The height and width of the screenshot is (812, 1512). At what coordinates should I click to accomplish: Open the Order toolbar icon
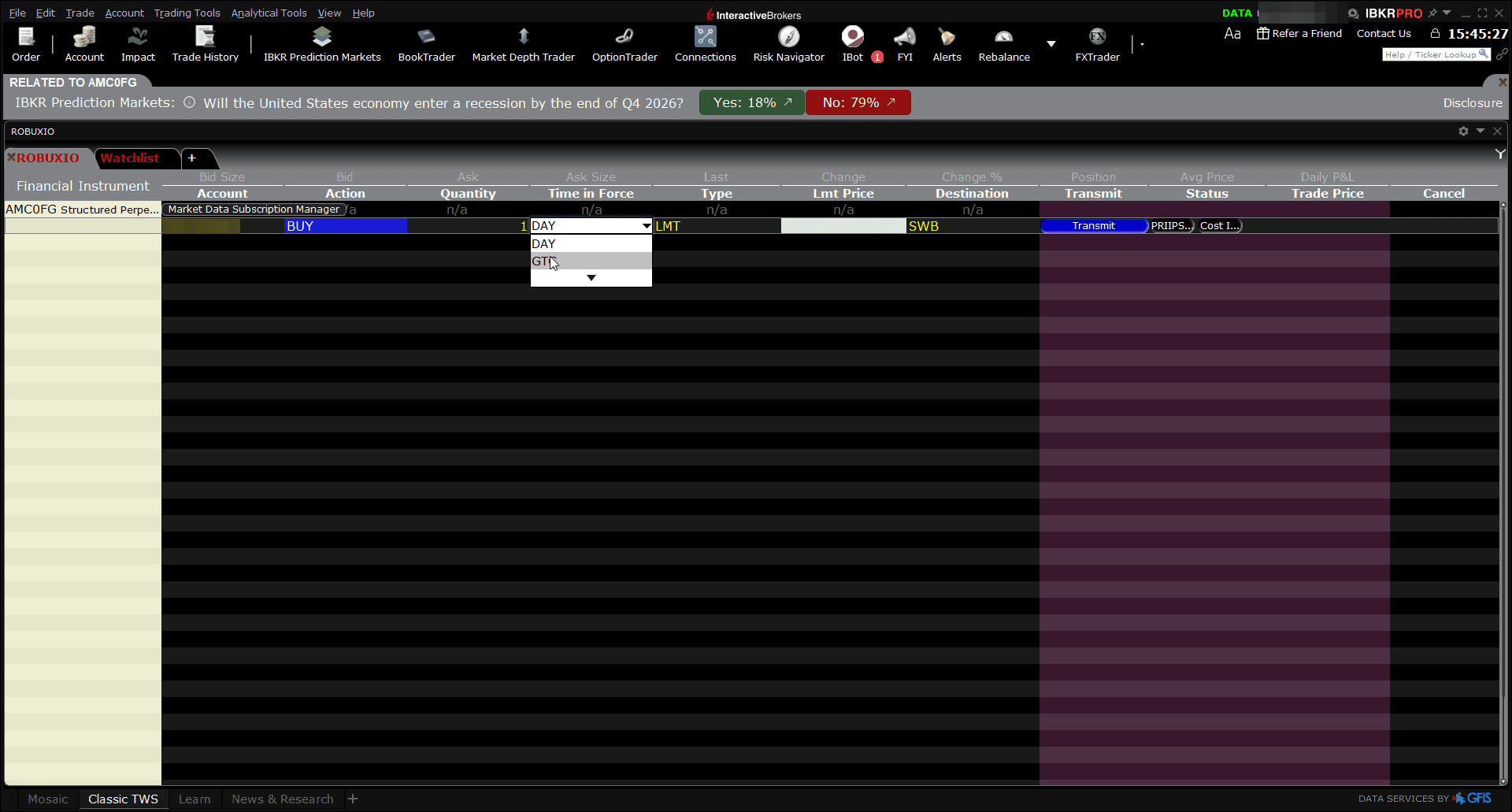[x=26, y=44]
